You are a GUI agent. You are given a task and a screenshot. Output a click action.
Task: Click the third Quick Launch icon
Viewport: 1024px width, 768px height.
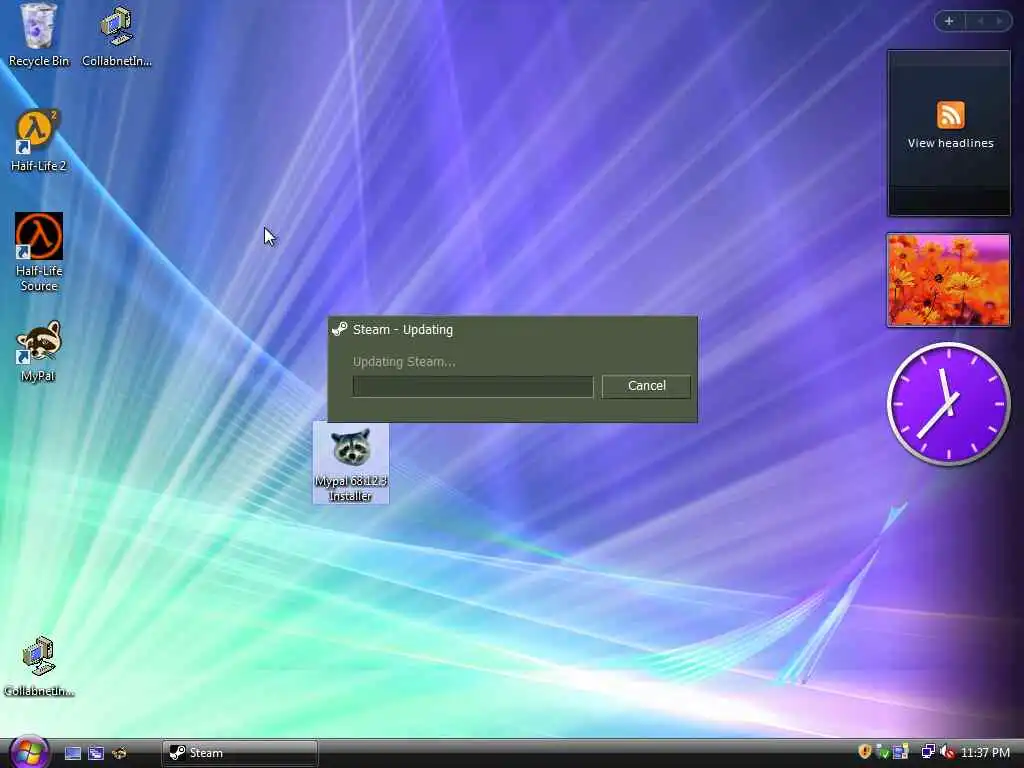[x=119, y=753]
